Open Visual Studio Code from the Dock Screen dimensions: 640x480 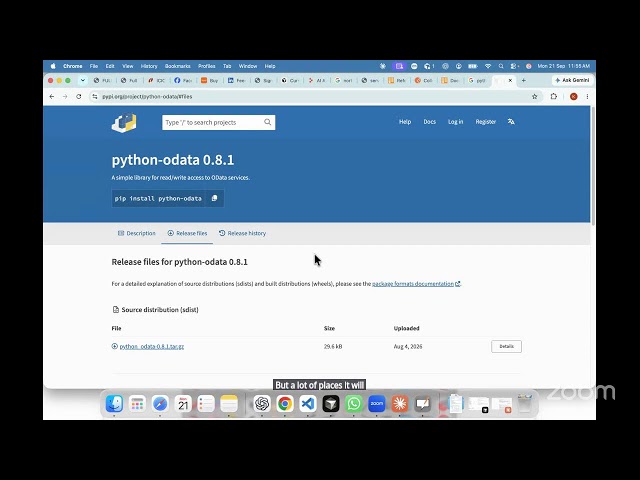click(x=308, y=404)
